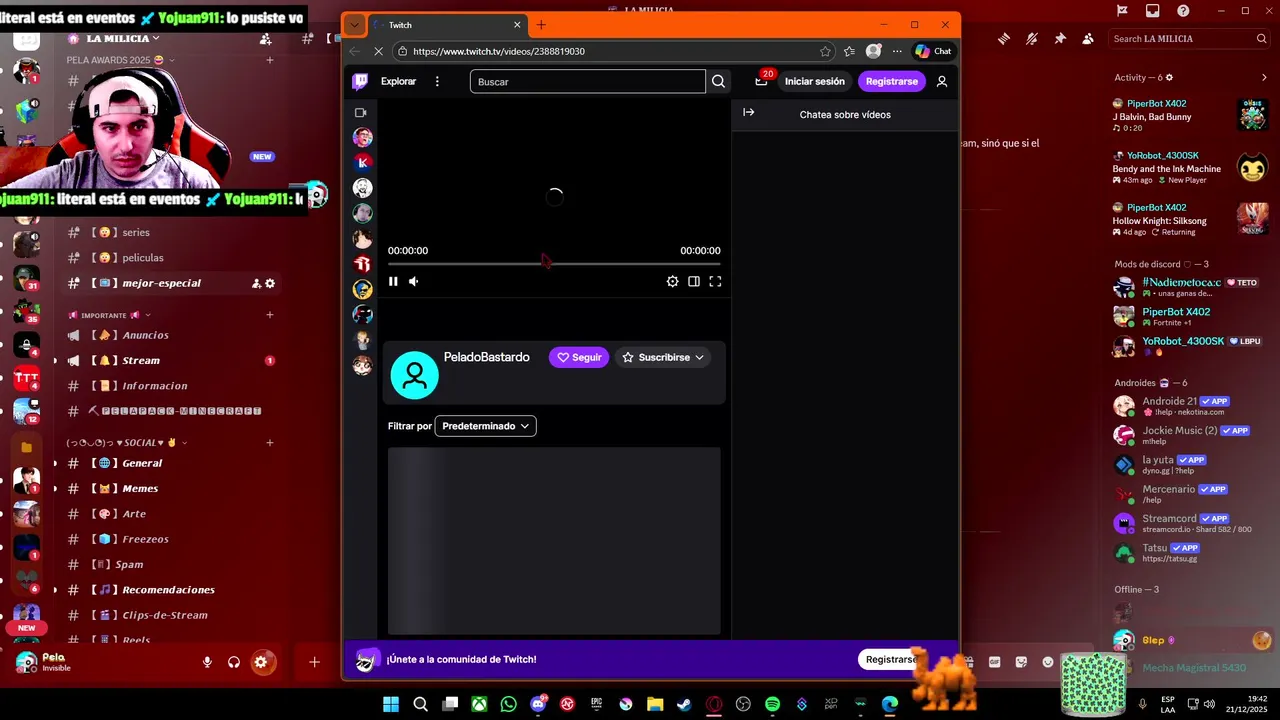Open Spotify from the Windows taskbar
The image size is (1280, 720).
click(772, 704)
